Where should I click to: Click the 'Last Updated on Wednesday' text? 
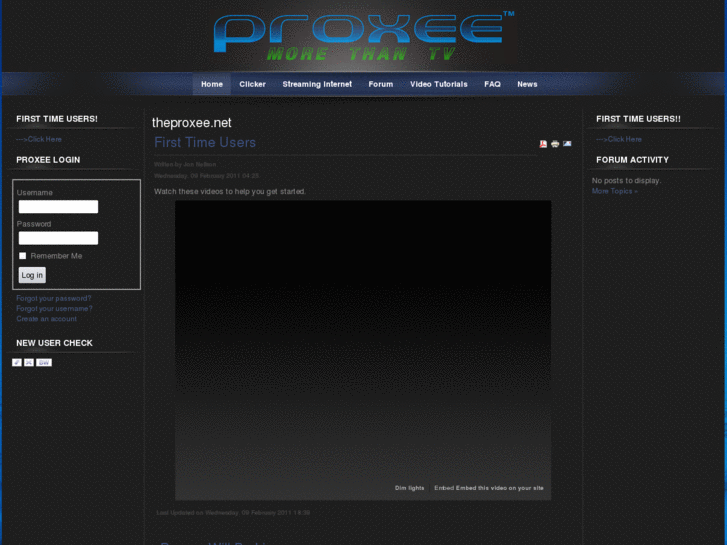[x=233, y=513]
